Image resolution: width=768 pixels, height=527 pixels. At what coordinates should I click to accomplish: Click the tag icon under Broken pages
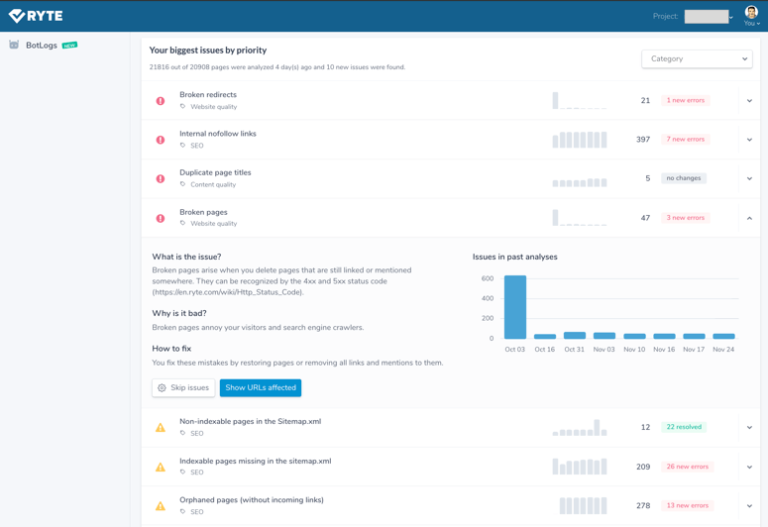tap(183, 223)
